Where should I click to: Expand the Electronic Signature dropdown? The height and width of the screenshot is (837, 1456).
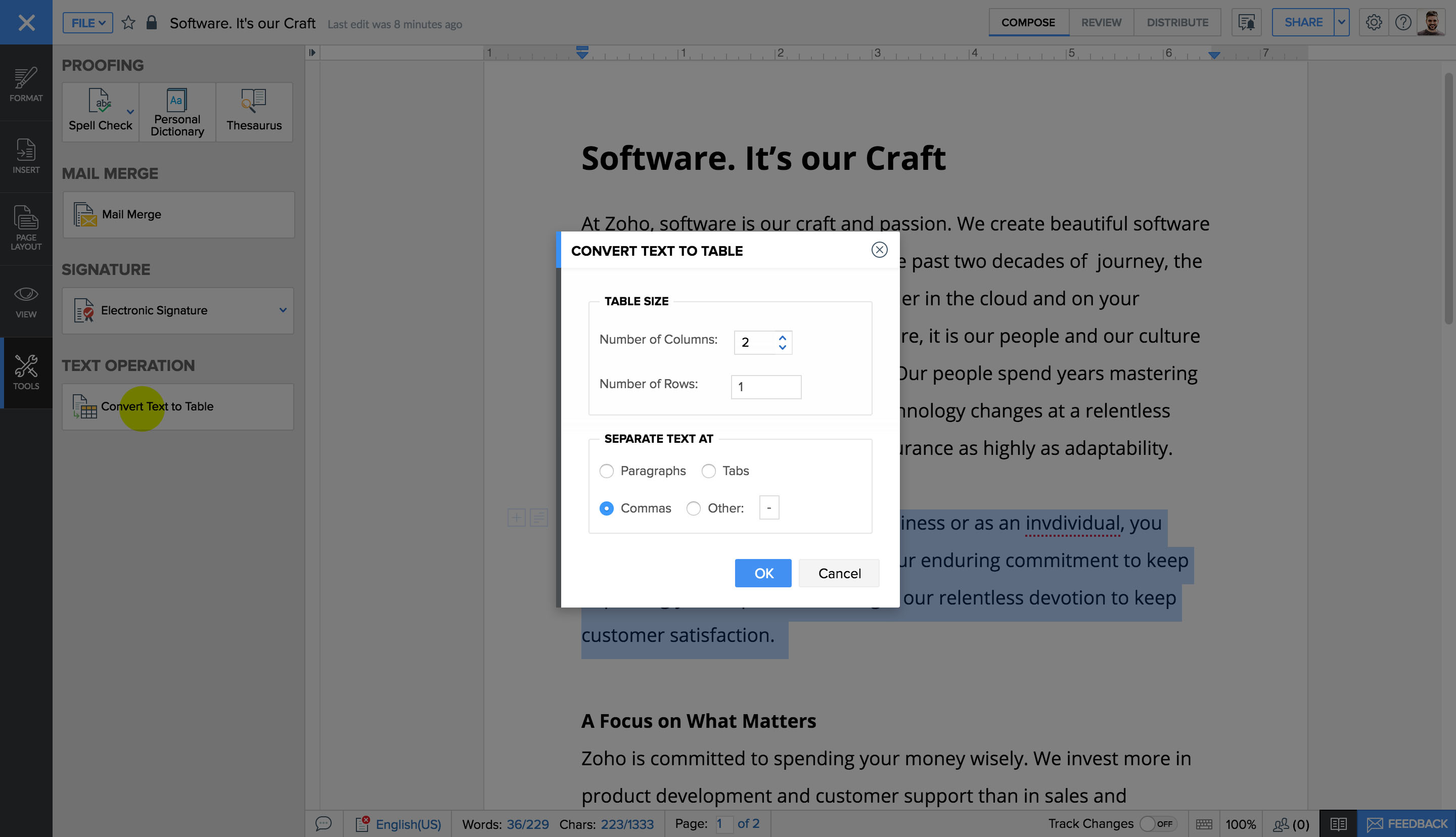click(283, 310)
